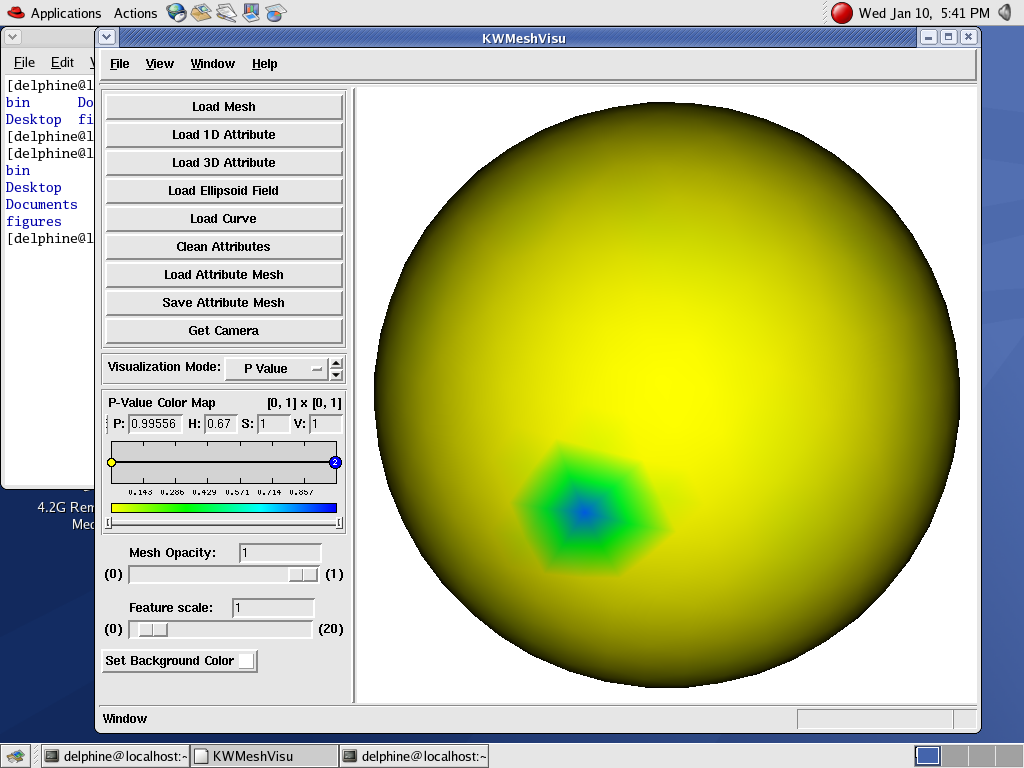The height and width of the screenshot is (768, 1024).
Task: Open the KWMeshVisu window menu button
Action: pyautogui.click(x=107, y=37)
